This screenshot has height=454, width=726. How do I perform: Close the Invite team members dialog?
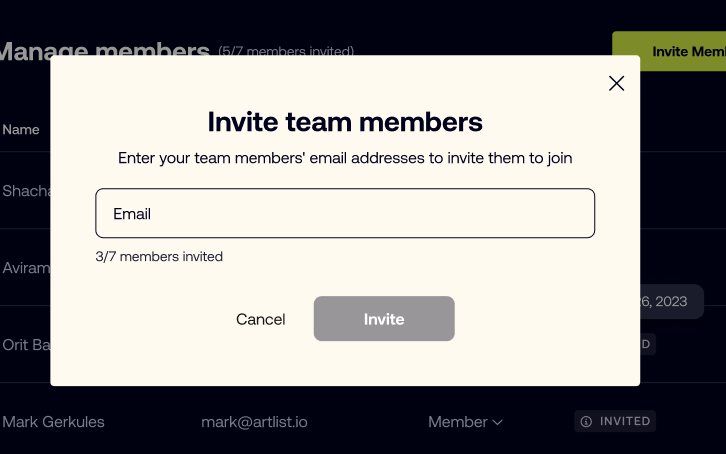pyautogui.click(x=616, y=84)
